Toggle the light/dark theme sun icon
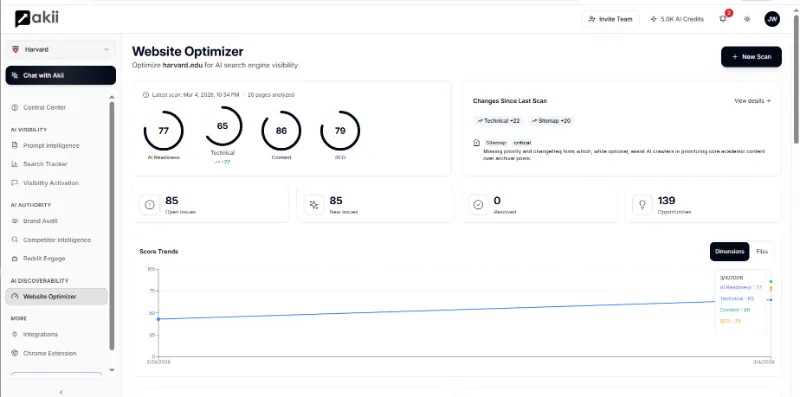 coord(747,19)
